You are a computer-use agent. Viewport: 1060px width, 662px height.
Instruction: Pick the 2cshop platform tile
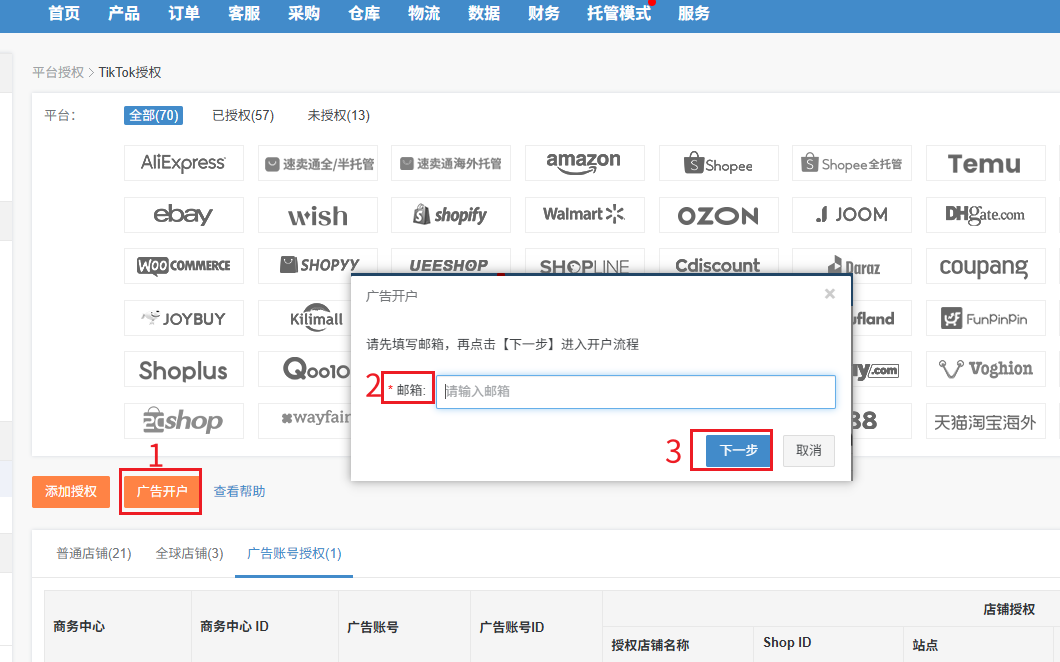coord(183,421)
